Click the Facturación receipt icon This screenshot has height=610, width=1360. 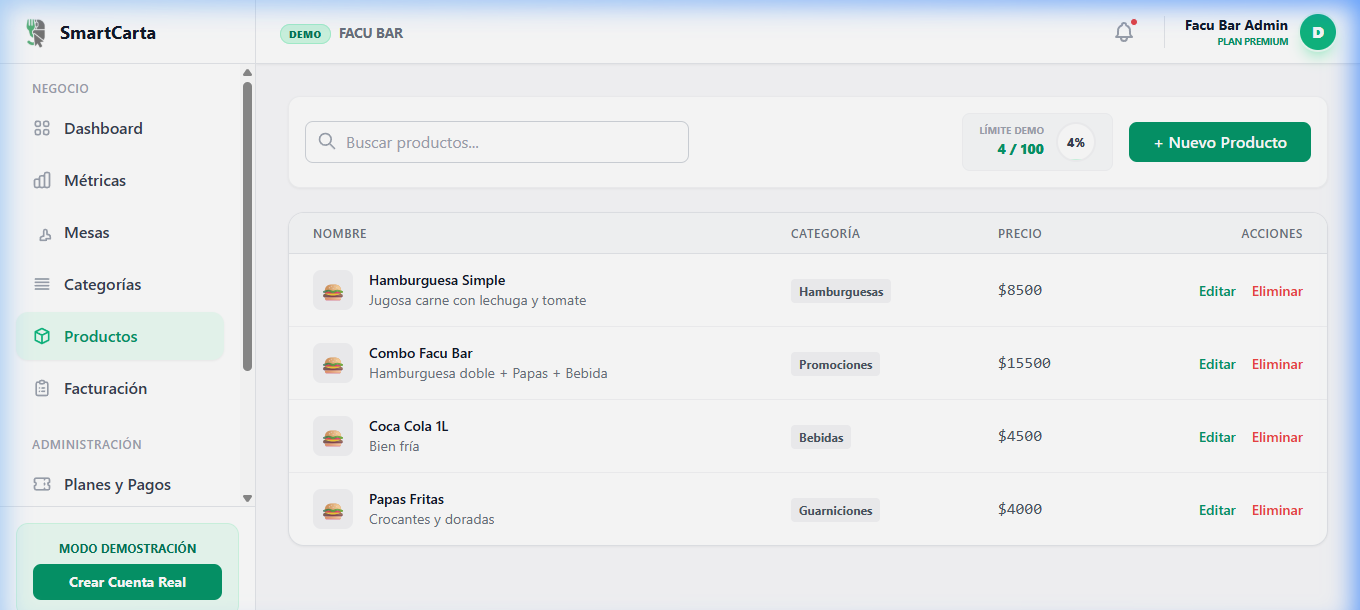(40, 388)
